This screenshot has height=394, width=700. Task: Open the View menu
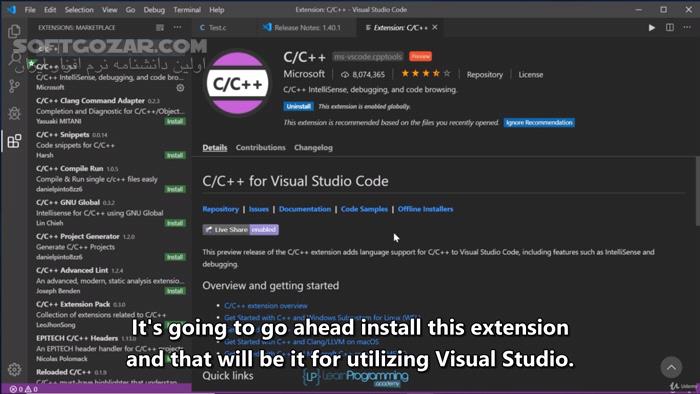[x=109, y=9]
